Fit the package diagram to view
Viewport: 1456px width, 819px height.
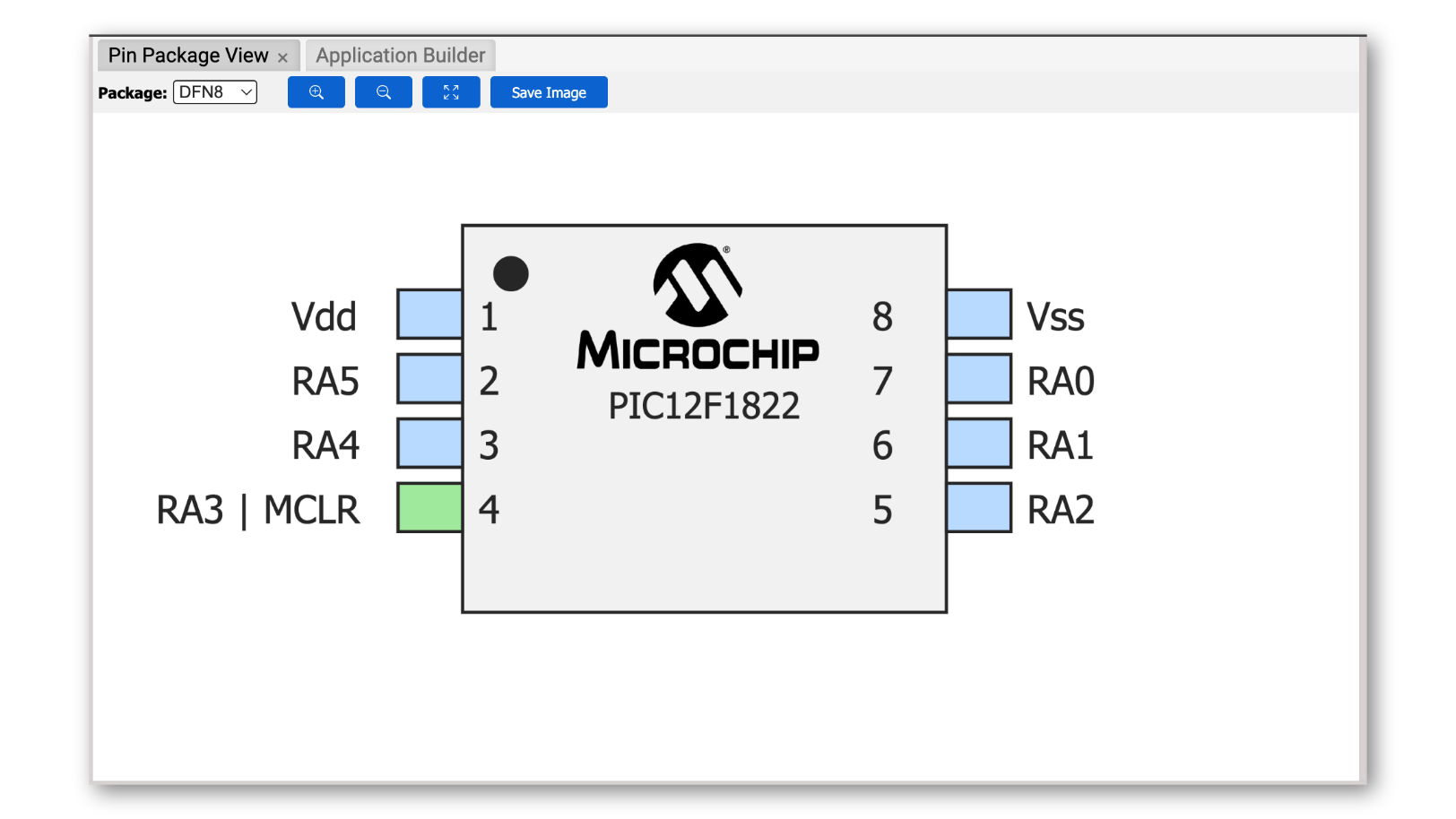451,92
